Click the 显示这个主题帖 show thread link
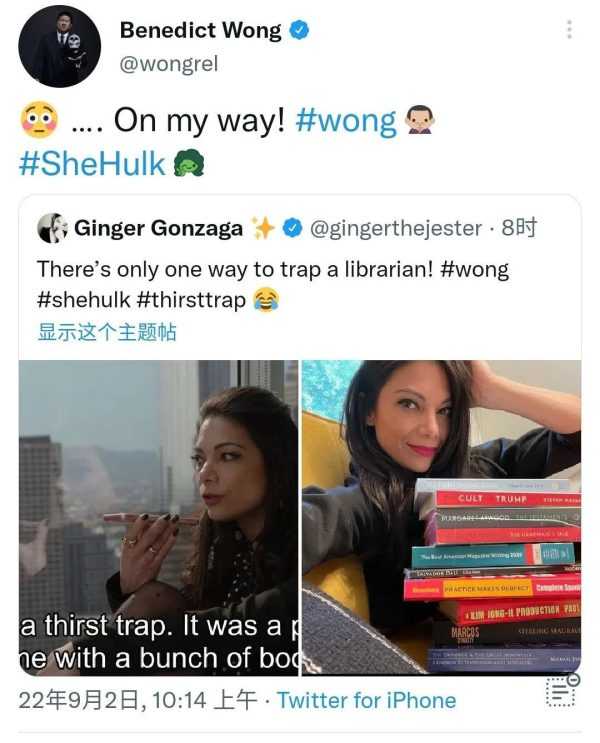Screen dimensions: 600x743 pyautogui.click(x=107, y=332)
